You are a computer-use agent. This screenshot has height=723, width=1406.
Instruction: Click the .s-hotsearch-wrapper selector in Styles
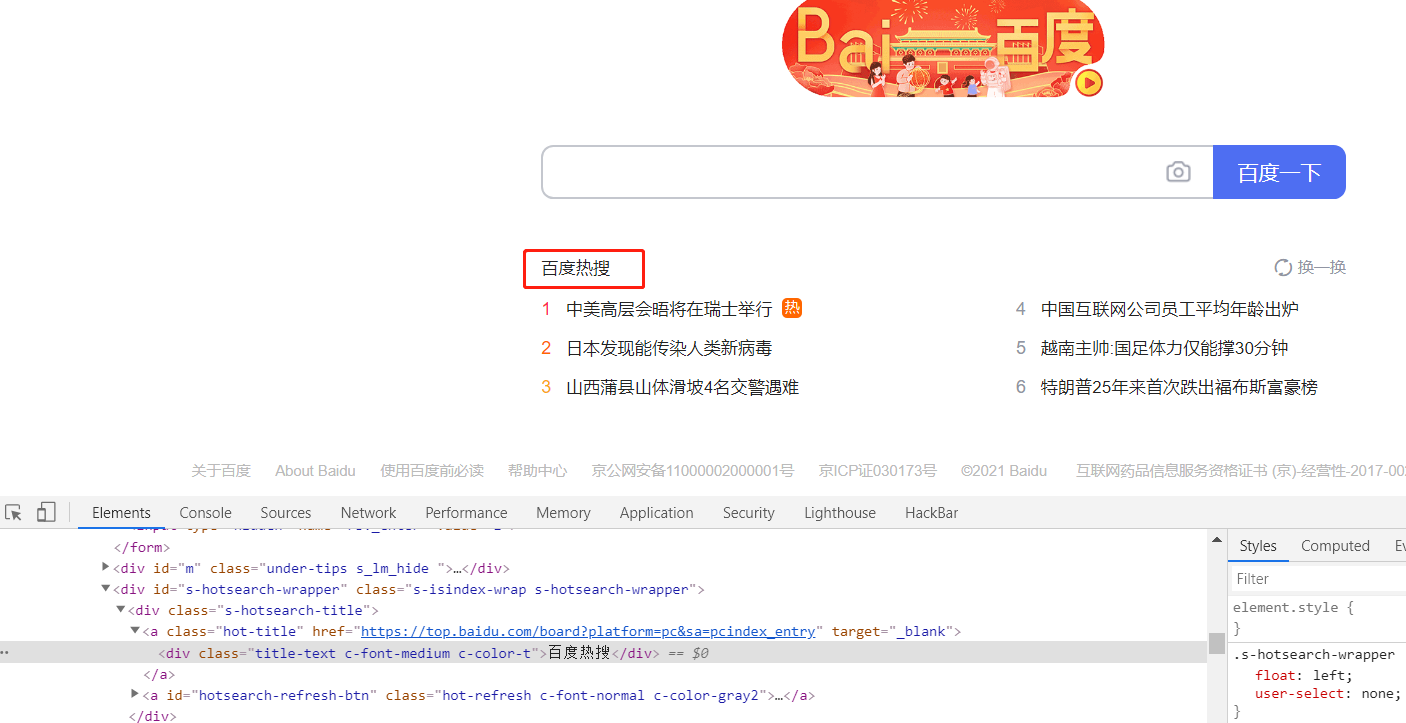coord(1314,654)
